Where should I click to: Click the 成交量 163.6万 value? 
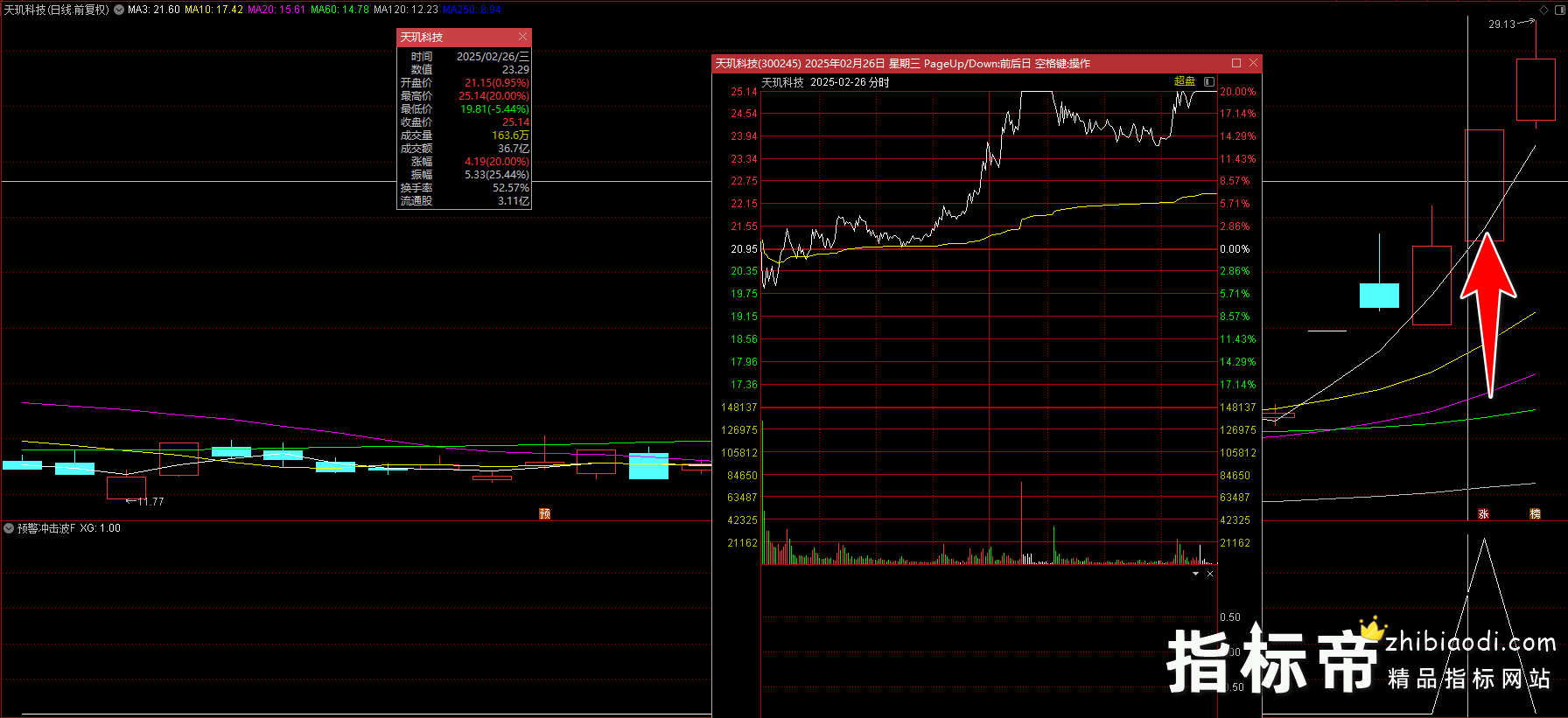click(x=510, y=136)
